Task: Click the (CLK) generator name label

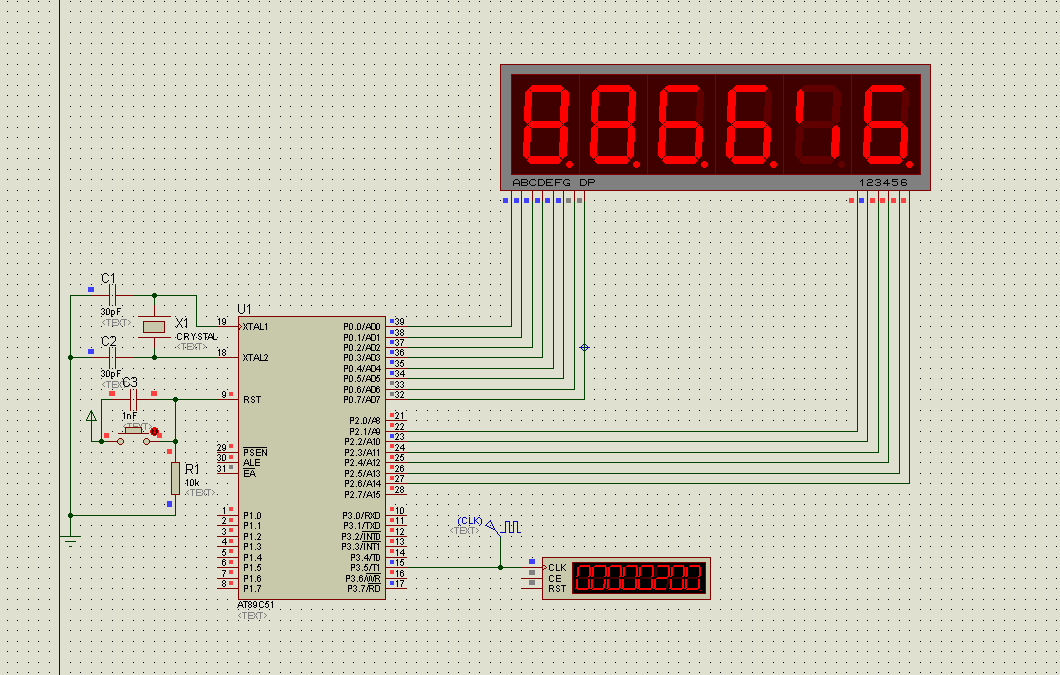Action: pyautogui.click(x=470, y=521)
